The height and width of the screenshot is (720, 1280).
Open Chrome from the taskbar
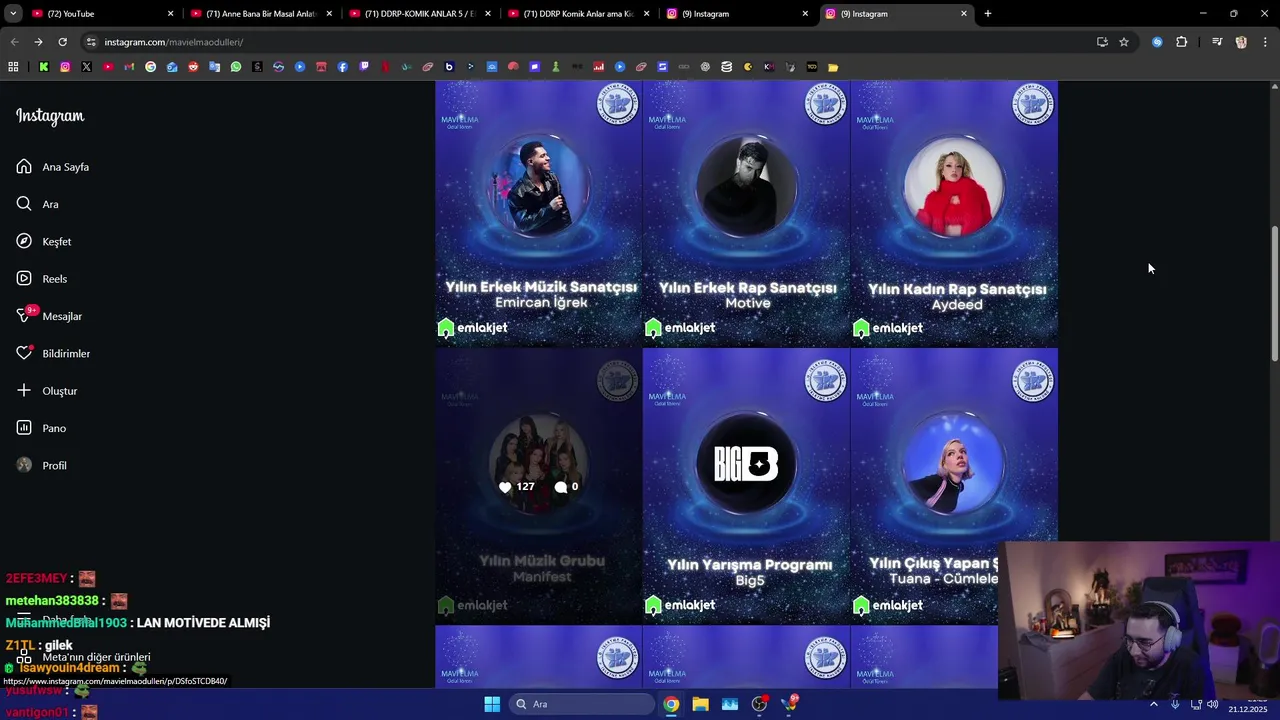click(x=671, y=704)
